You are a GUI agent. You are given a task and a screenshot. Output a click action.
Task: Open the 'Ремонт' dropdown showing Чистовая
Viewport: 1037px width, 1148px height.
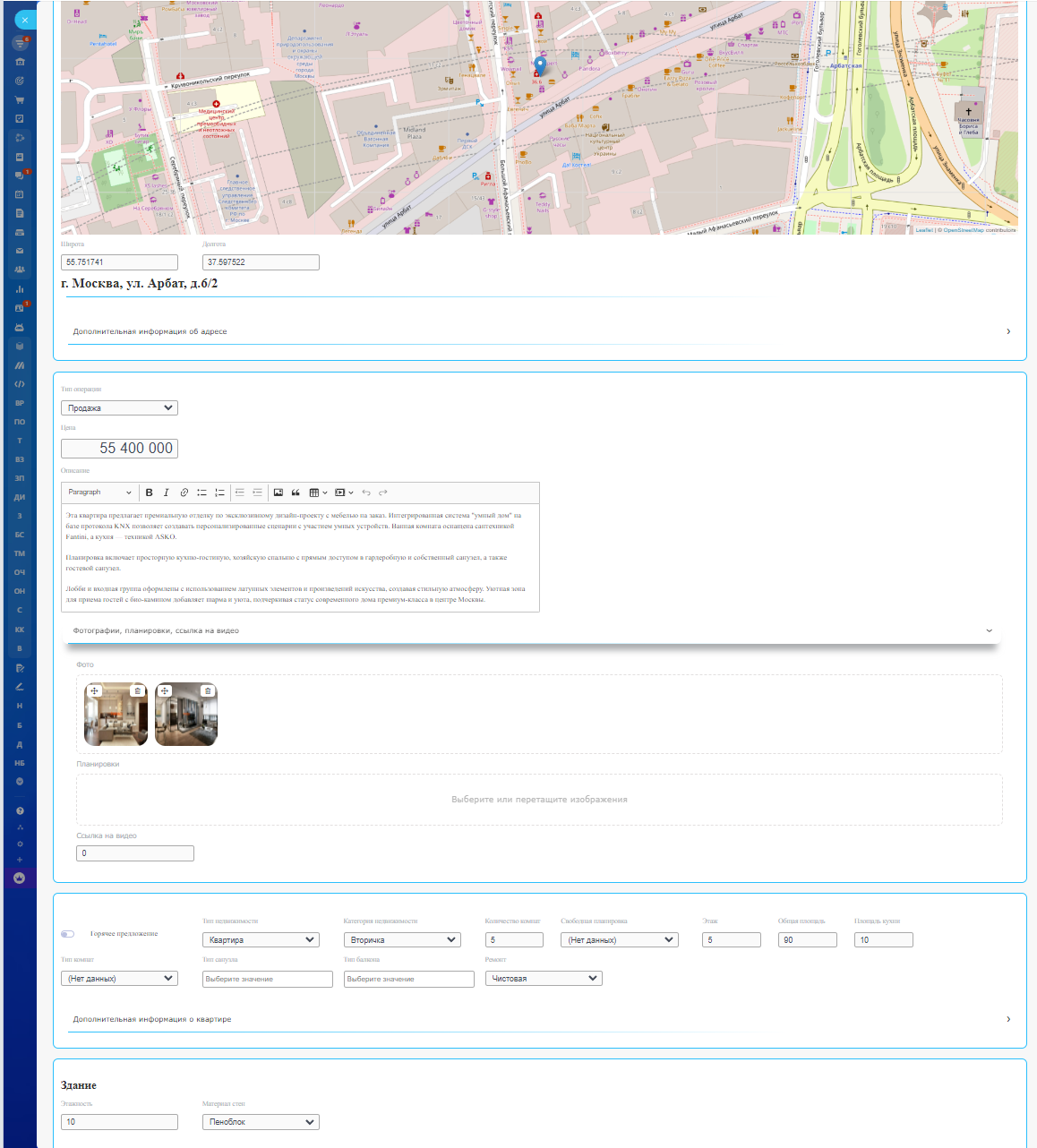point(543,979)
